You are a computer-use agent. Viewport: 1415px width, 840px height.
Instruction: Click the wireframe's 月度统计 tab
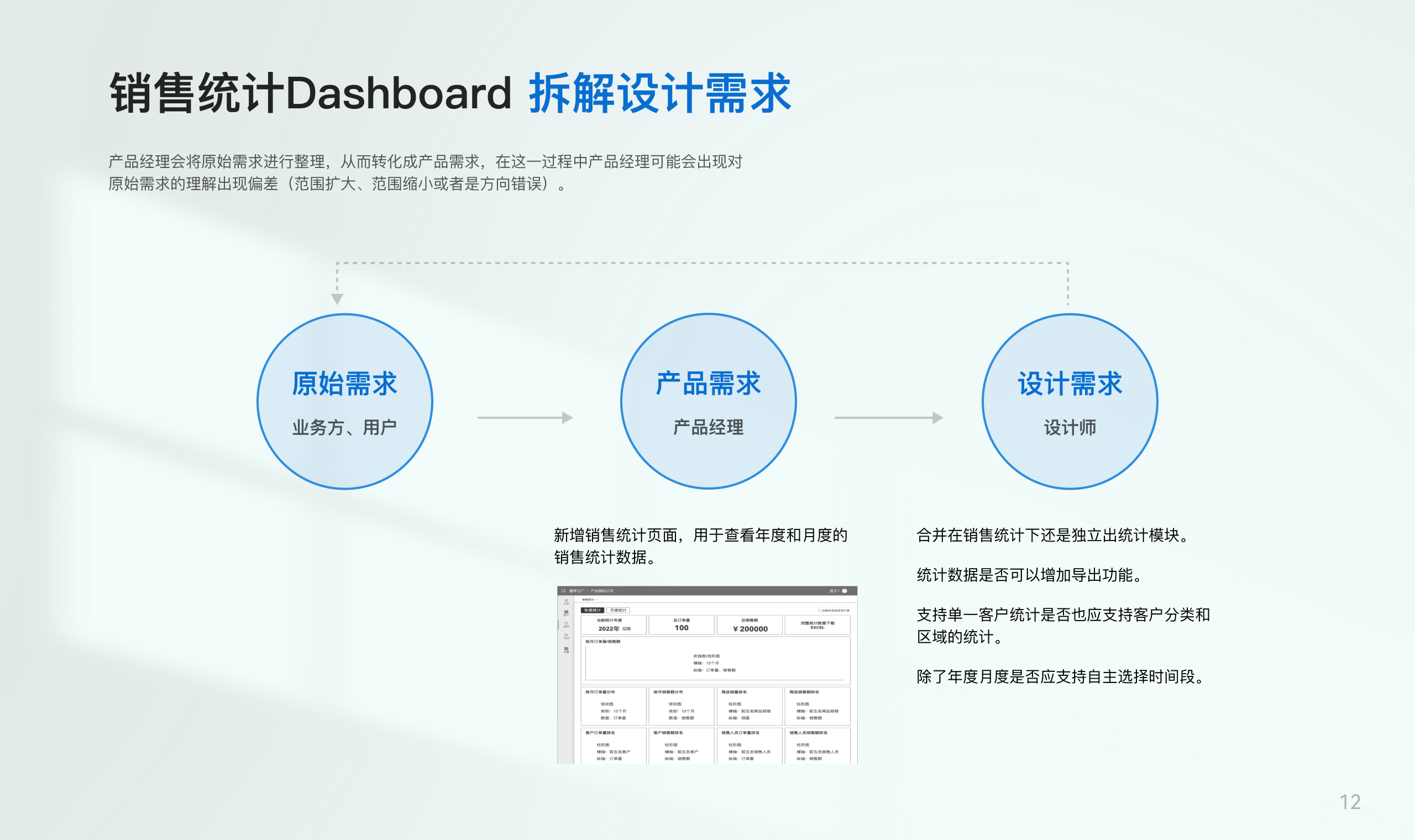(x=618, y=610)
